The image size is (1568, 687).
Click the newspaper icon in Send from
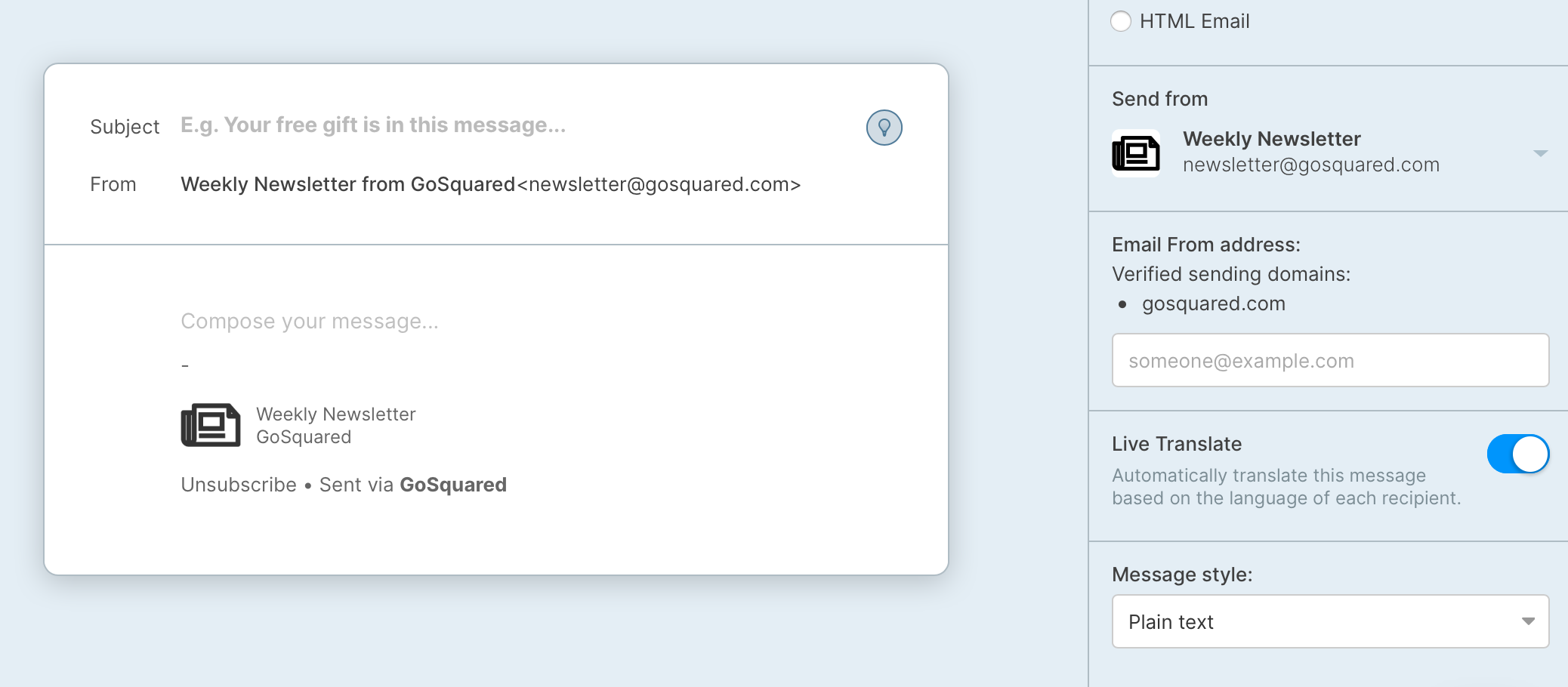pyautogui.click(x=1136, y=153)
